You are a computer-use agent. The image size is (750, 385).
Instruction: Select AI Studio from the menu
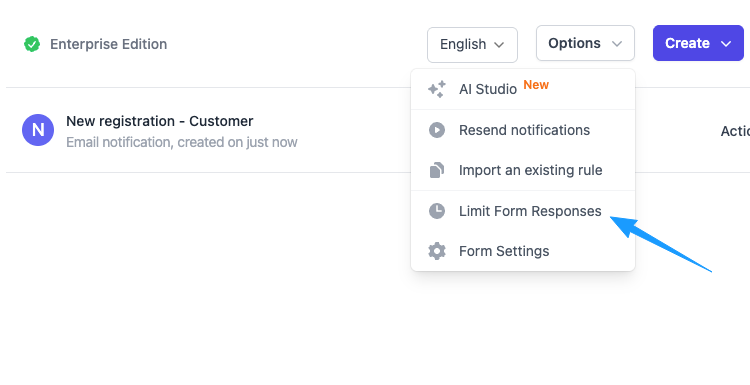click(x=523, y=89)
